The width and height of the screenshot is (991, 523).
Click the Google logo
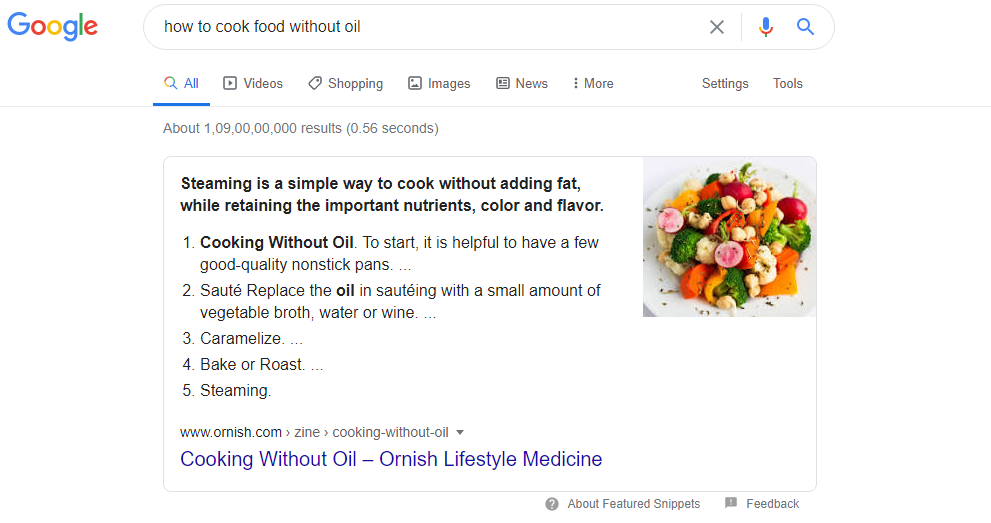pos(53,27)
